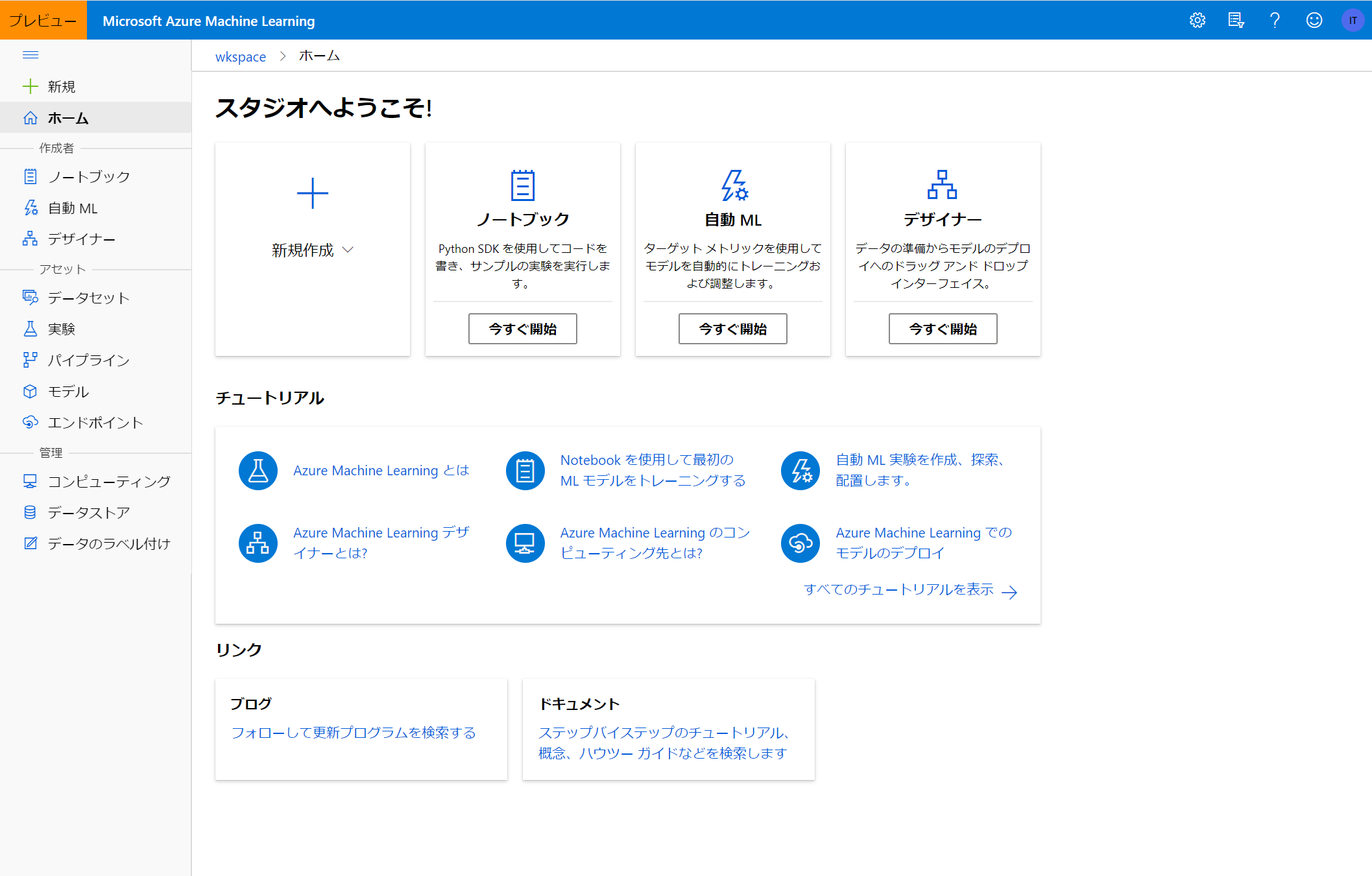Click the hierarchy icon on デザイナー card
This screenshot has height=876, width=1372.
942,185
